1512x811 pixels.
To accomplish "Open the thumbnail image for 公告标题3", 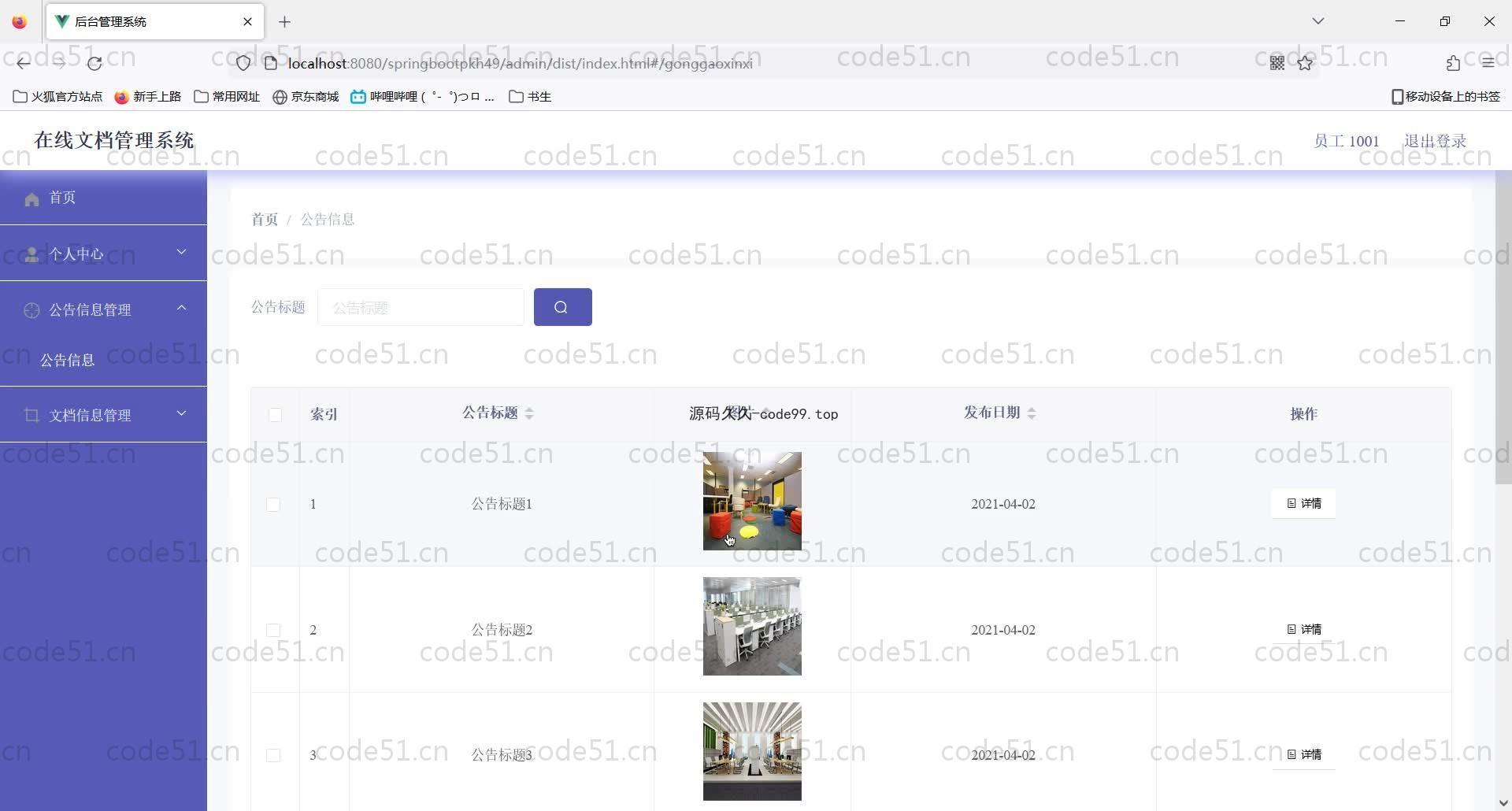I will click(752, 751).
